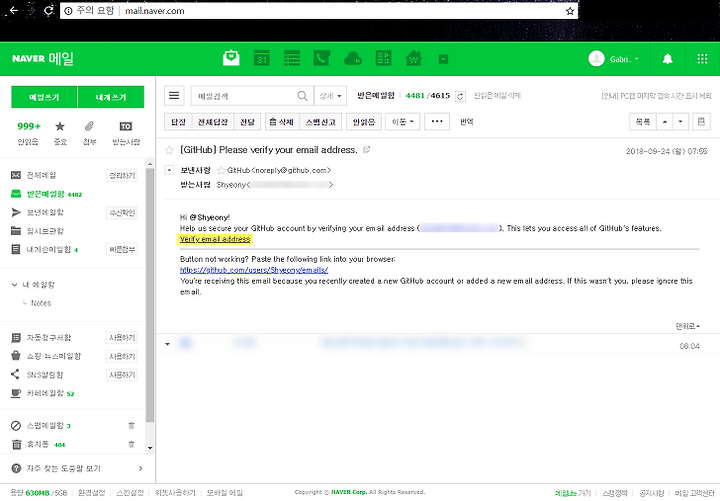720x501 pixels.
Task: Click the 번역 translate link
Action: click(x=467, y=122)
